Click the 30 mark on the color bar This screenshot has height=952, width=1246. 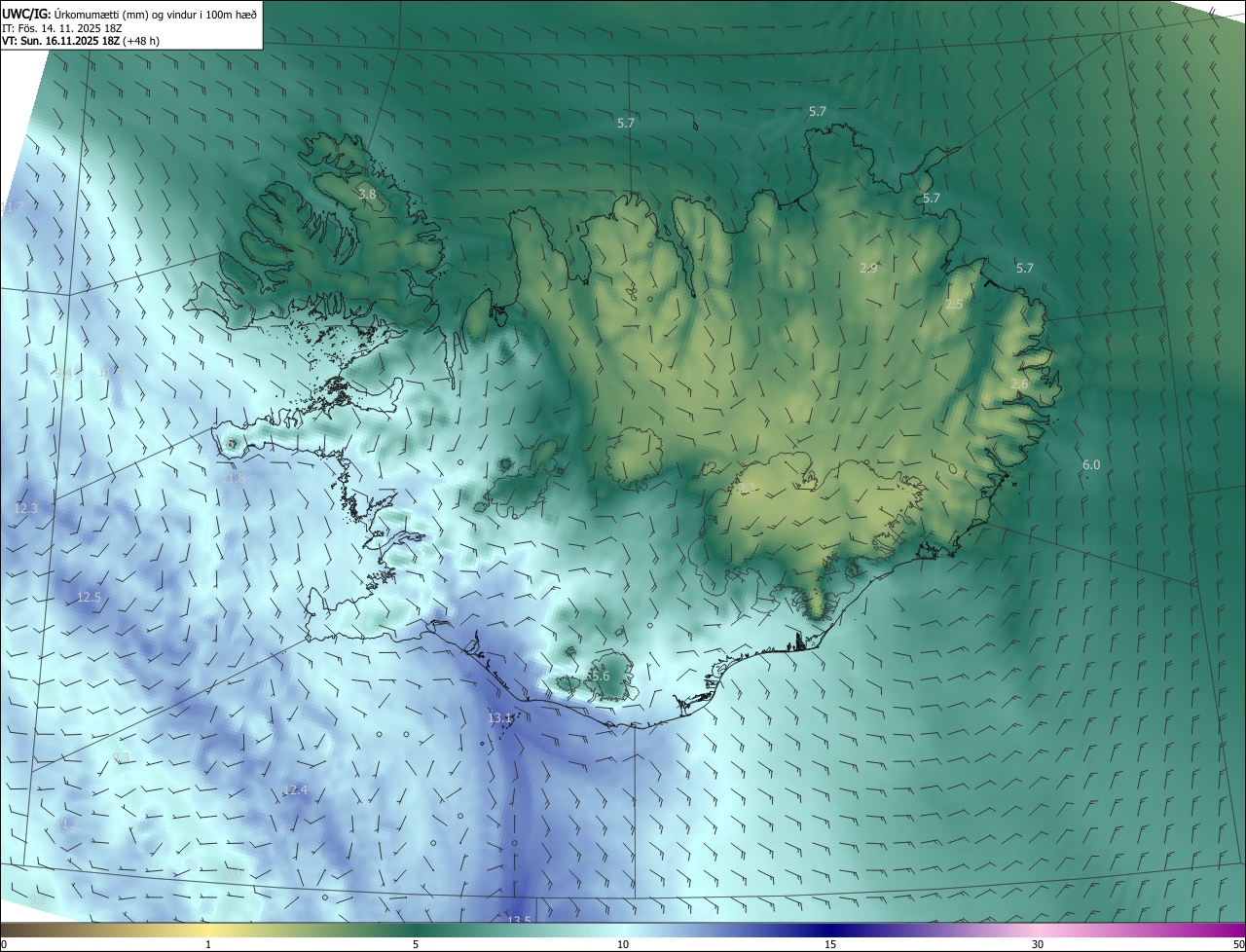click(1038, 944)
